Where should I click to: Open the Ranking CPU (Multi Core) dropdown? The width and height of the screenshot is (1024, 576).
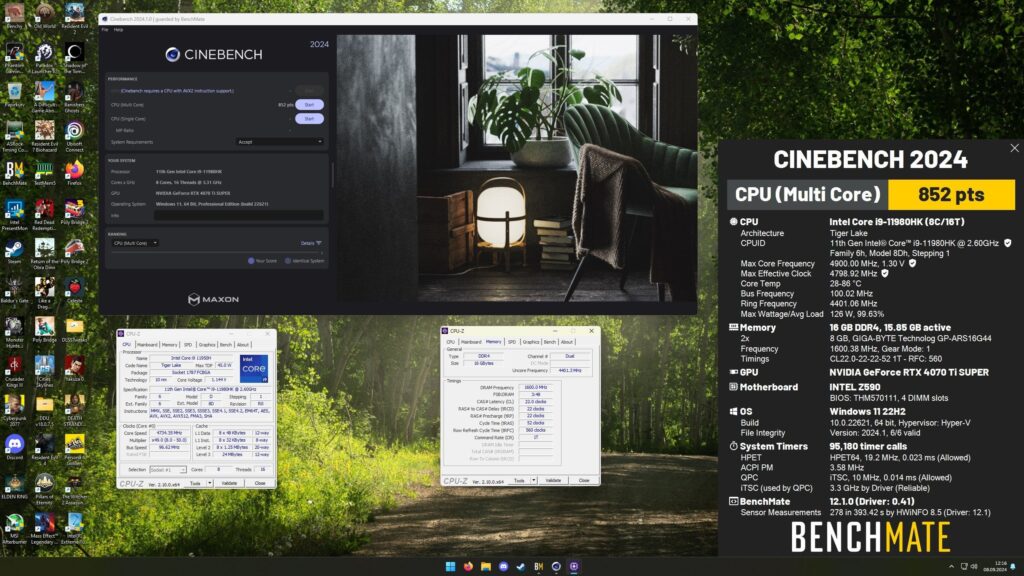(x=135, y=243)
